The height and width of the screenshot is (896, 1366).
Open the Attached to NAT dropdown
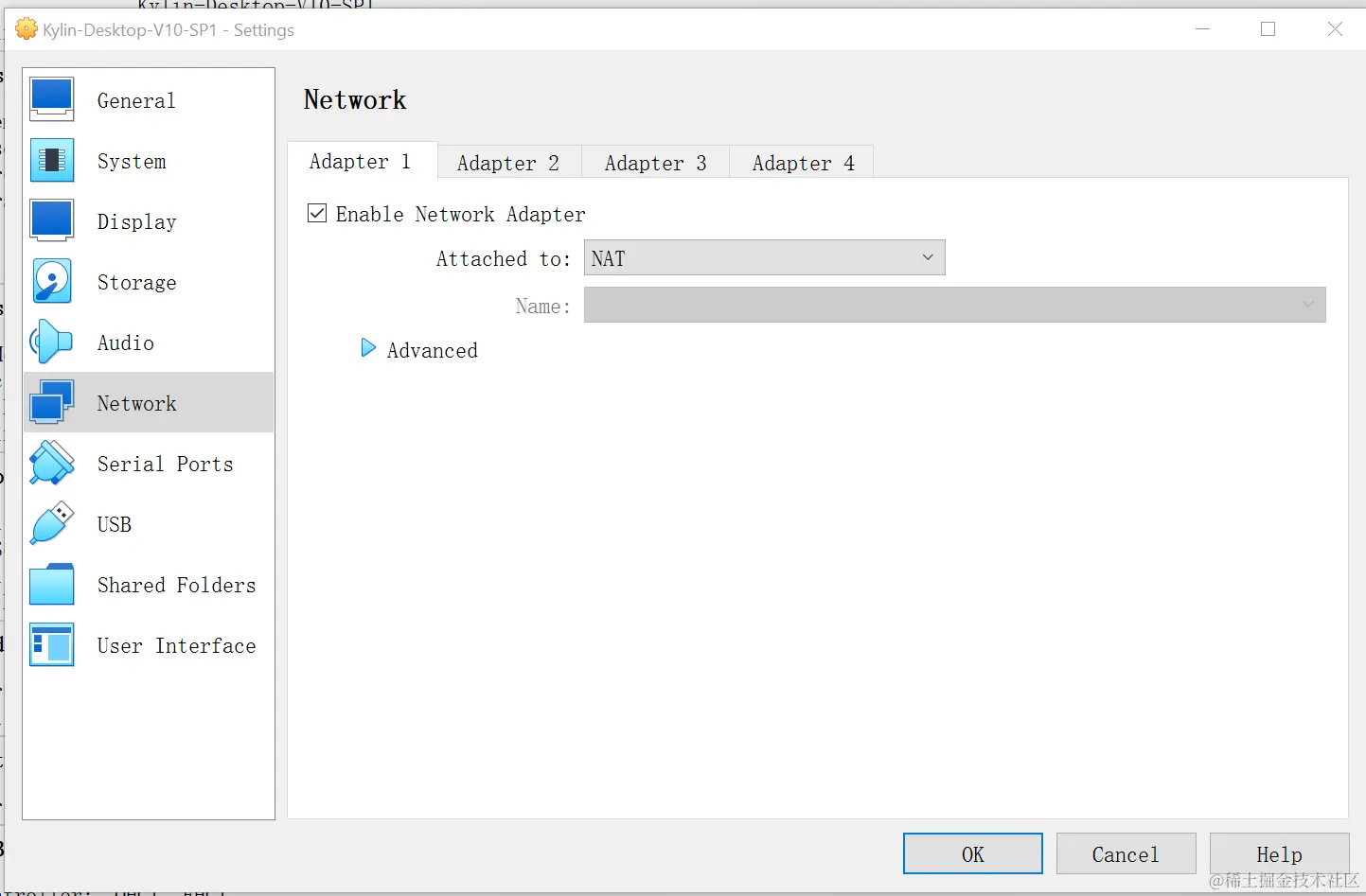(765, 257)
